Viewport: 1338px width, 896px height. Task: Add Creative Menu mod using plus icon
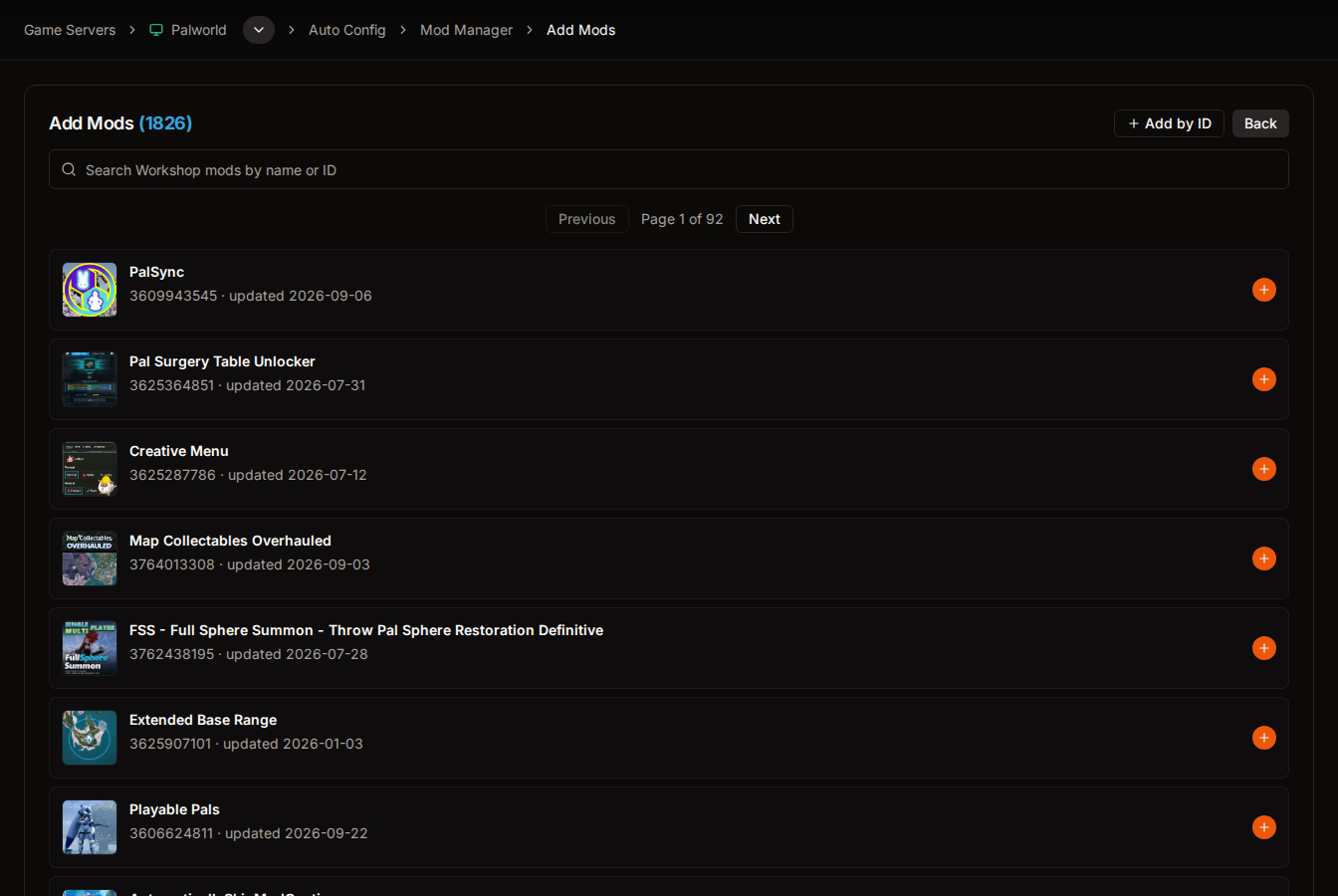[1264, 469]
